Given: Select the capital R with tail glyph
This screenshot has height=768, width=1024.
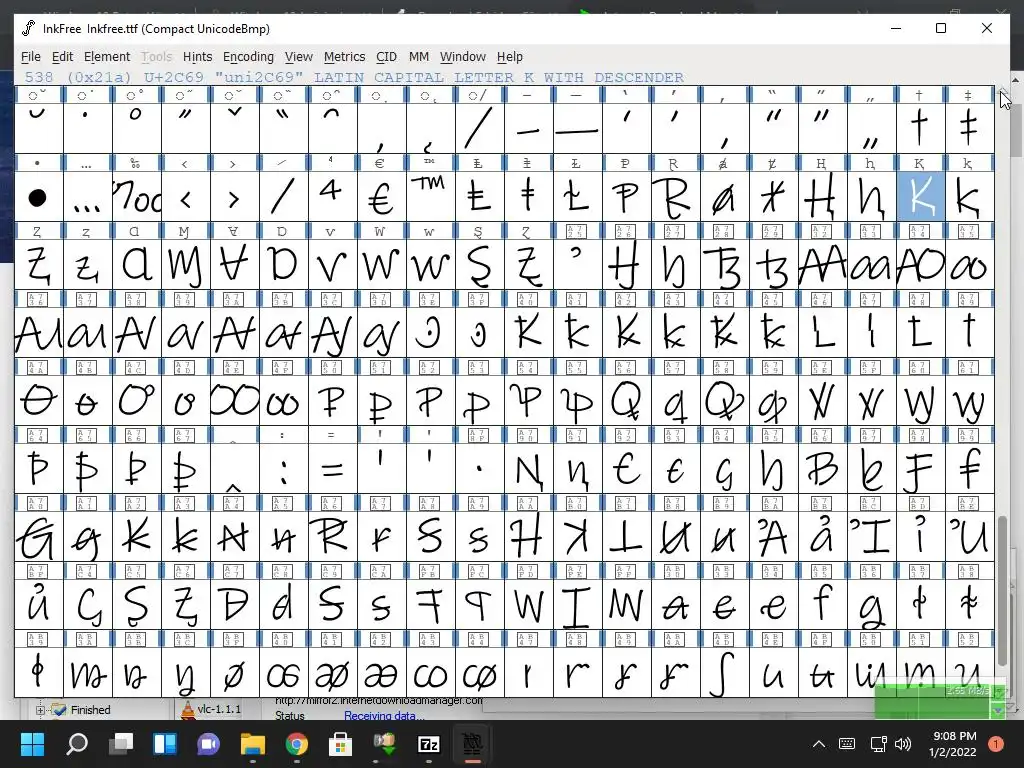Looking at the screenshot, I should [x=675, y=197].
